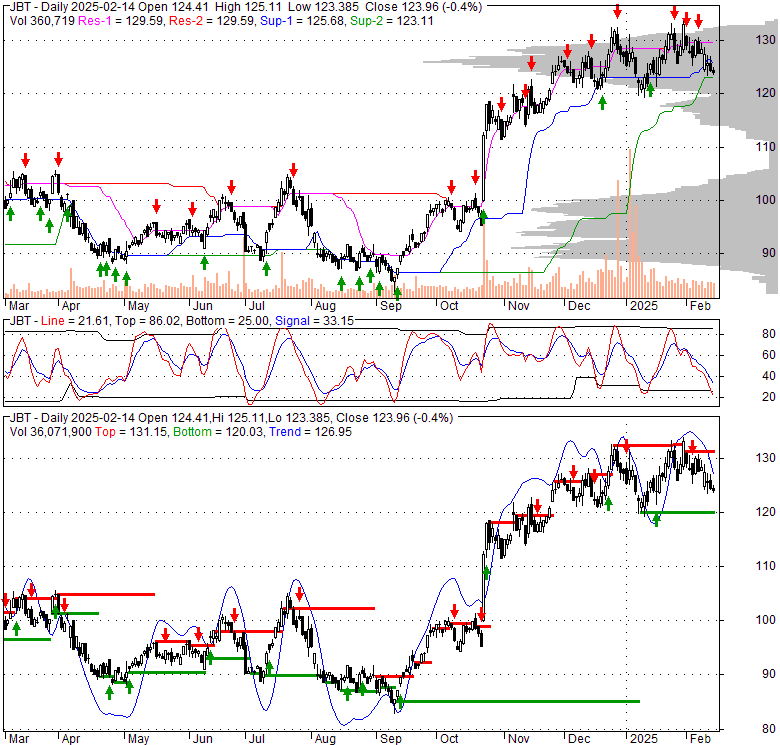Screen dimensions: 780x745
Task: Click the 'Bottom = 120.03' label in bottom chart
Action: point(218,432)
